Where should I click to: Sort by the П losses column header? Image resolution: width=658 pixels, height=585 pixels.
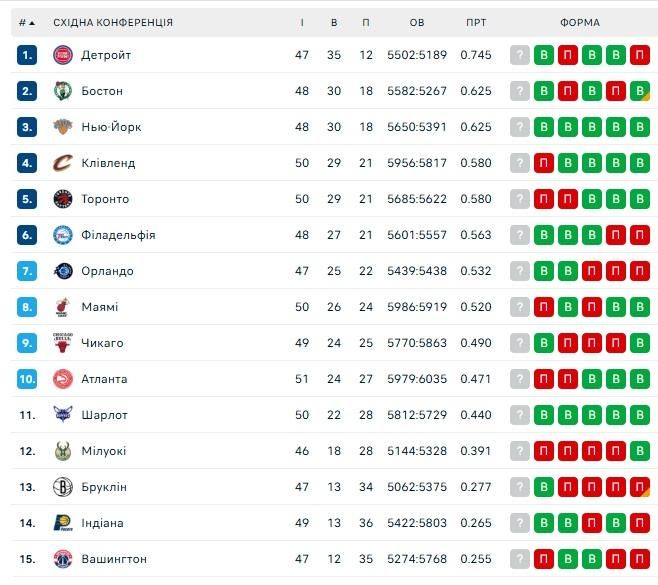(x=365, y=22)
